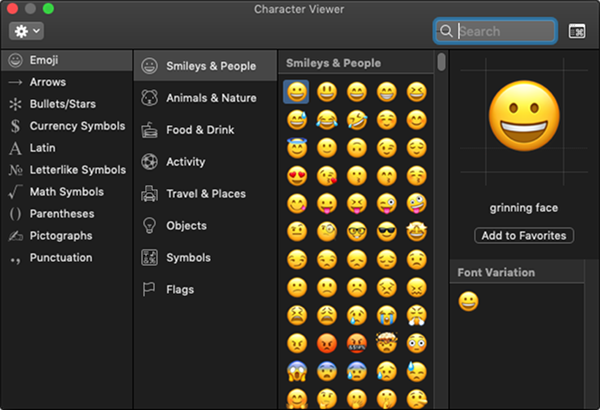This screenshot has height=410, width=600.
Task: Open the Symbols subcategory
Action: click(x=205, y=258)
